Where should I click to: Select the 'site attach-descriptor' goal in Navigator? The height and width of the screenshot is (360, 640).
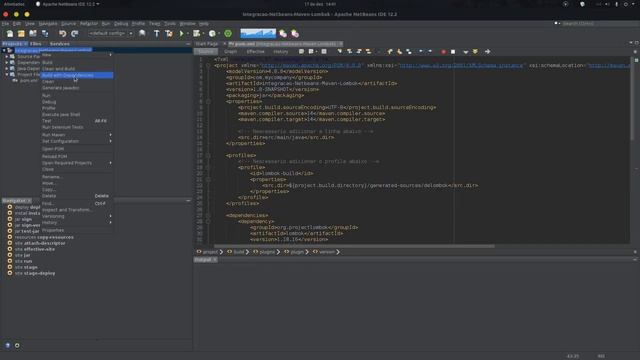click(40, 243)
